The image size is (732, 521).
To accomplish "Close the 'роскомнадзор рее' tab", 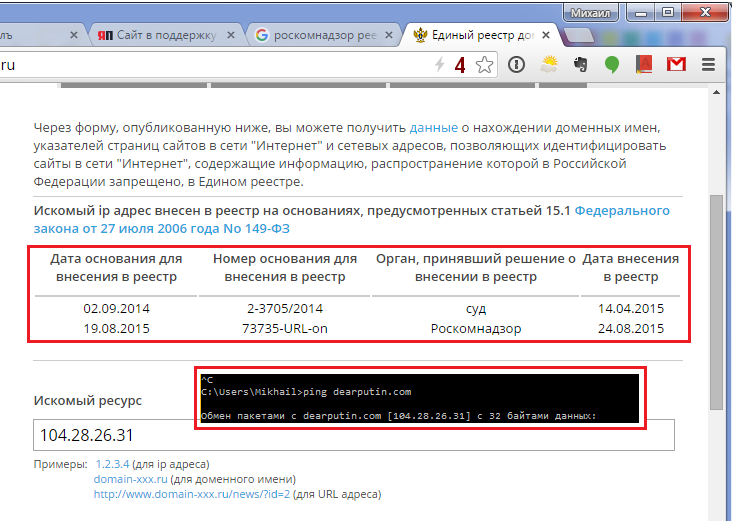I will [x=388, y=35].
